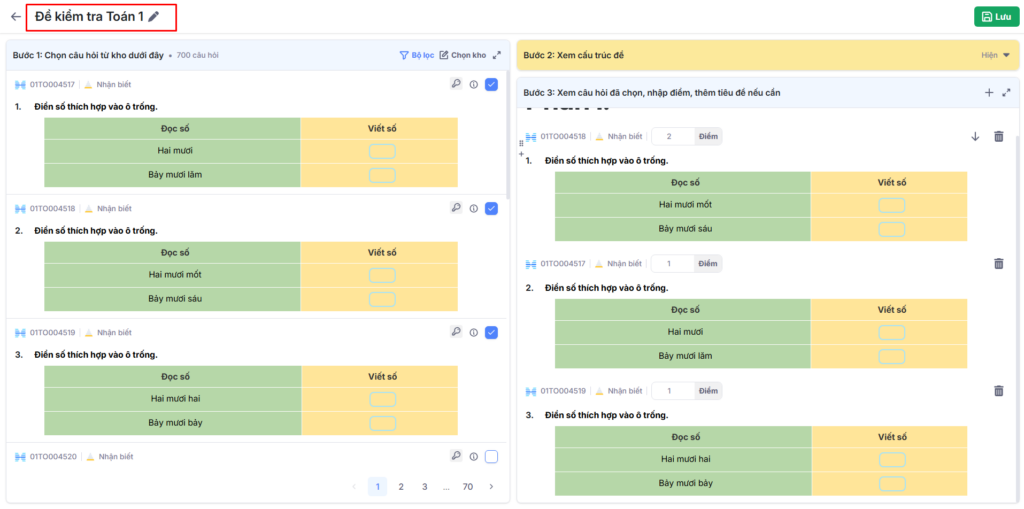Remove question 01TO004519 using the trash icon

coord(998,391)
